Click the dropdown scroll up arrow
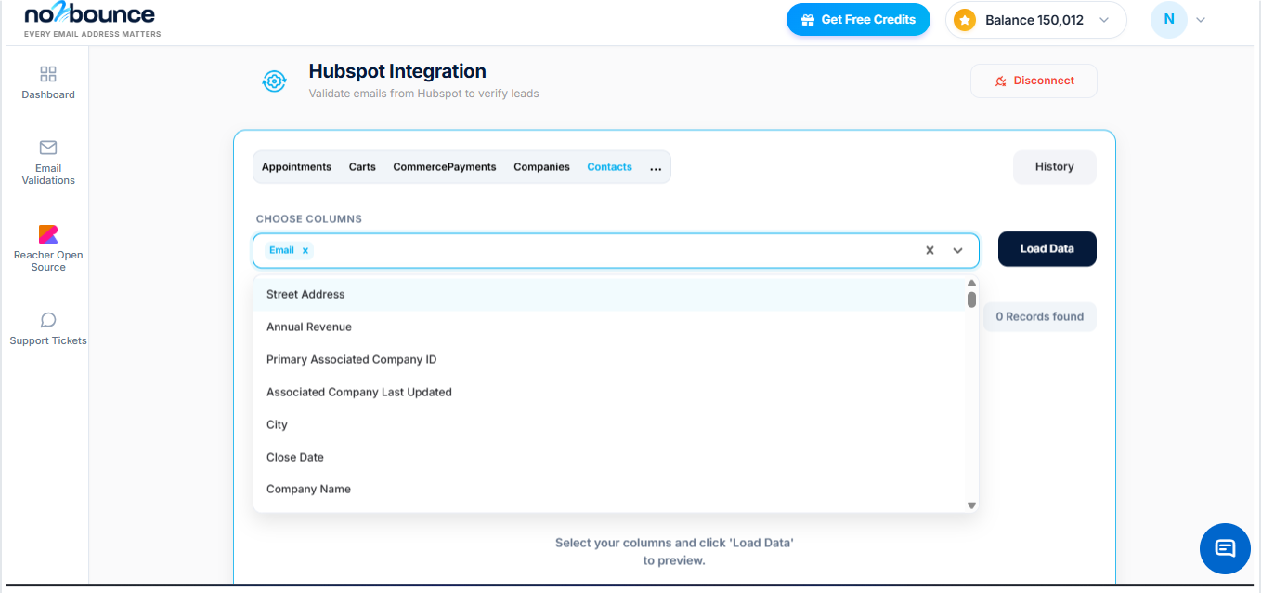The image size is (1261, 593). pos(972,283)
